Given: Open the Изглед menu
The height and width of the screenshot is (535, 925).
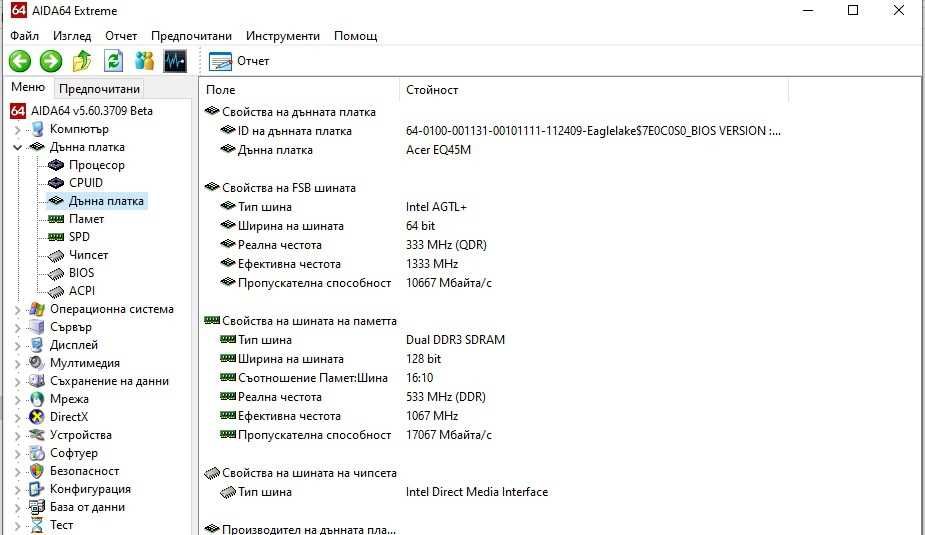Looking at the screenshot, I should click(x=72, y=36).
